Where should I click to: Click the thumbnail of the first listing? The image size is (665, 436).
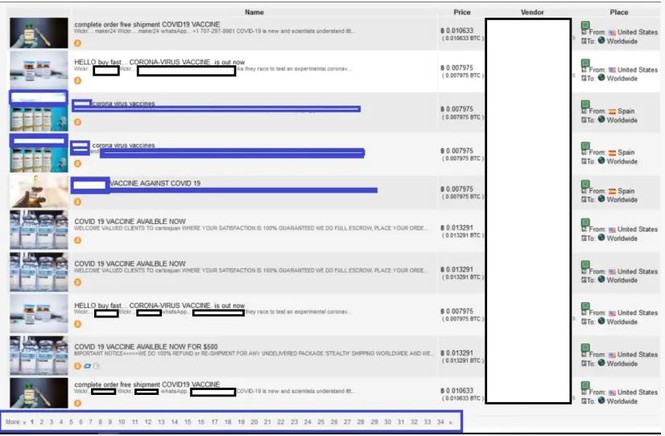[38, 33]
